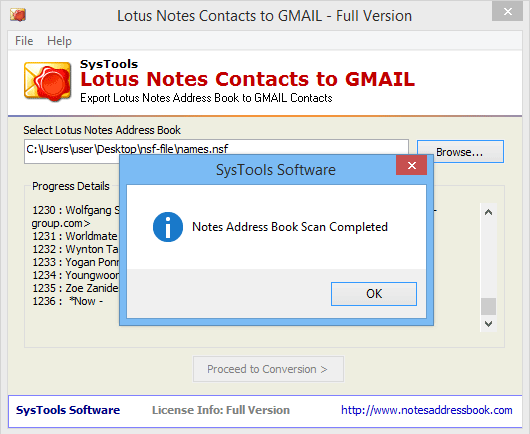Screen dimensions: 530x434
Task: Select progress entry 1235 Zoe Zanide
Action: click(75, 288)
